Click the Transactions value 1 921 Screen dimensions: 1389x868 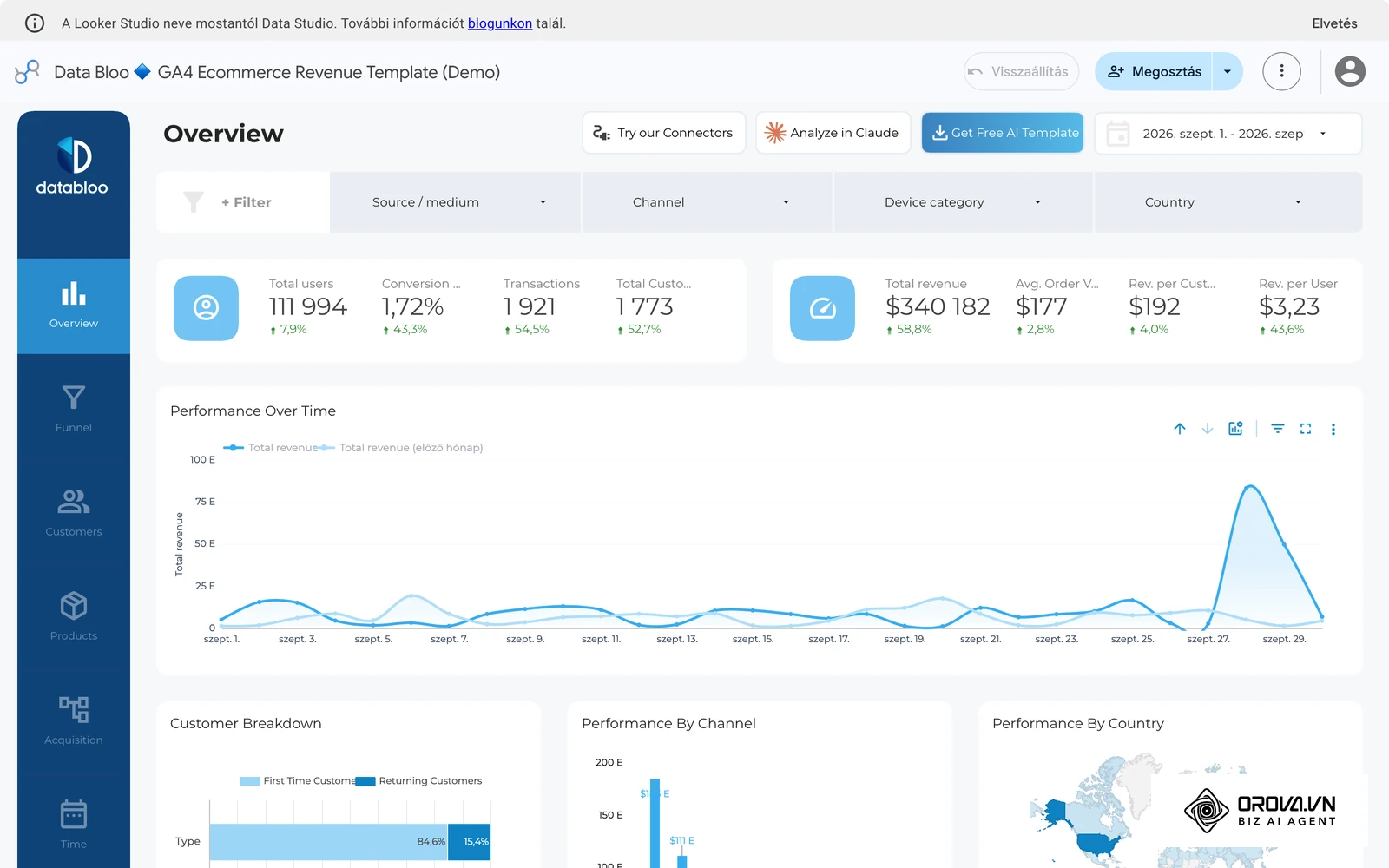(530, 306)
